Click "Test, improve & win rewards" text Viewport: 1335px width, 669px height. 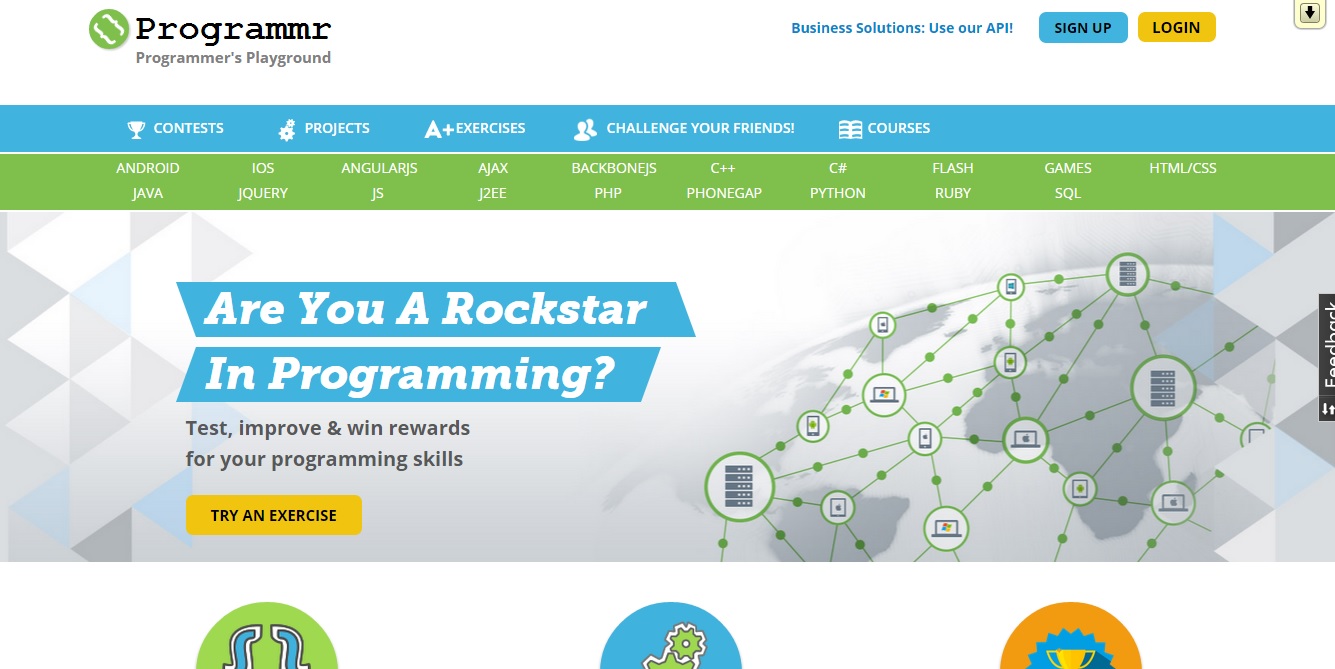click(328, 428)
